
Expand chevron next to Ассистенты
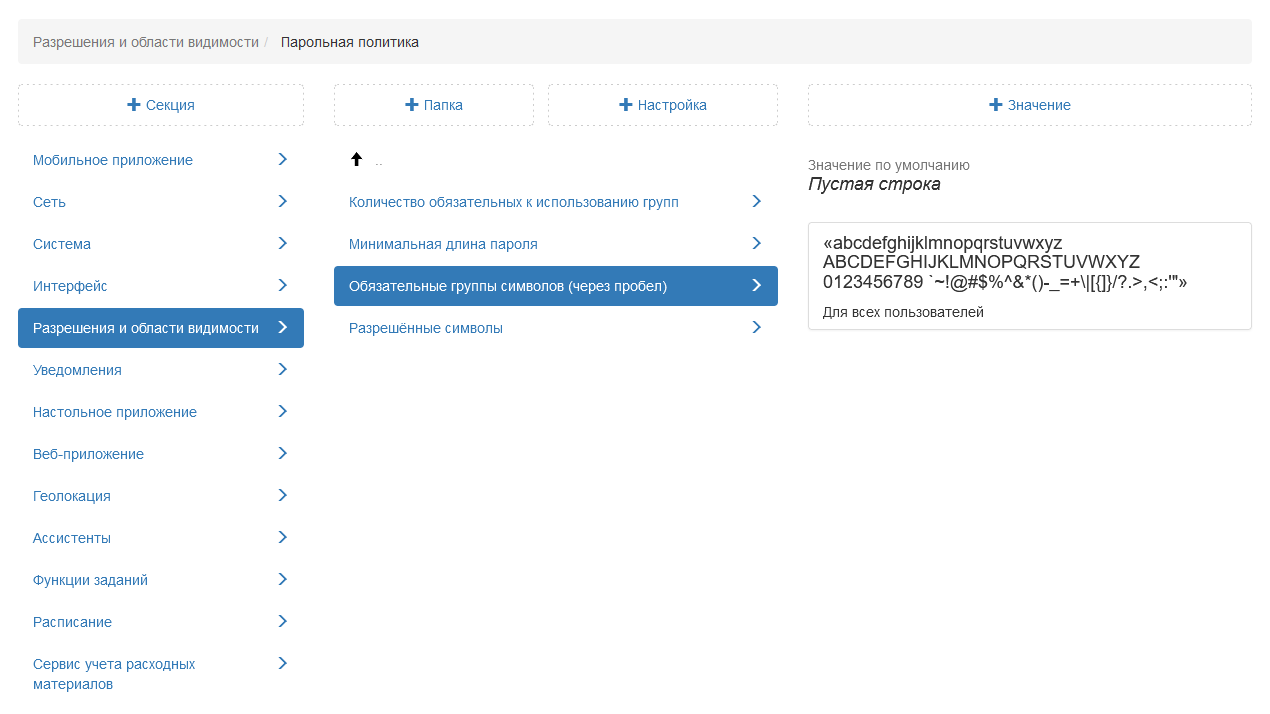[x=282, y=537]
